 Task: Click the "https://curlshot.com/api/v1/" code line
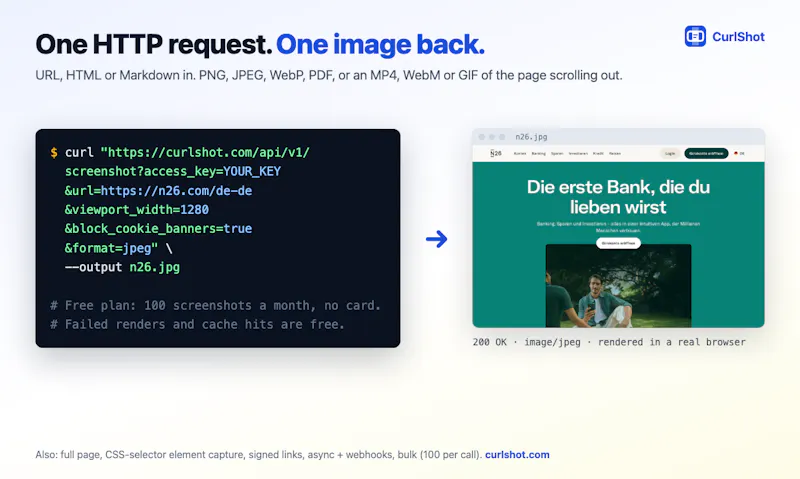click(x=205, y=153)
